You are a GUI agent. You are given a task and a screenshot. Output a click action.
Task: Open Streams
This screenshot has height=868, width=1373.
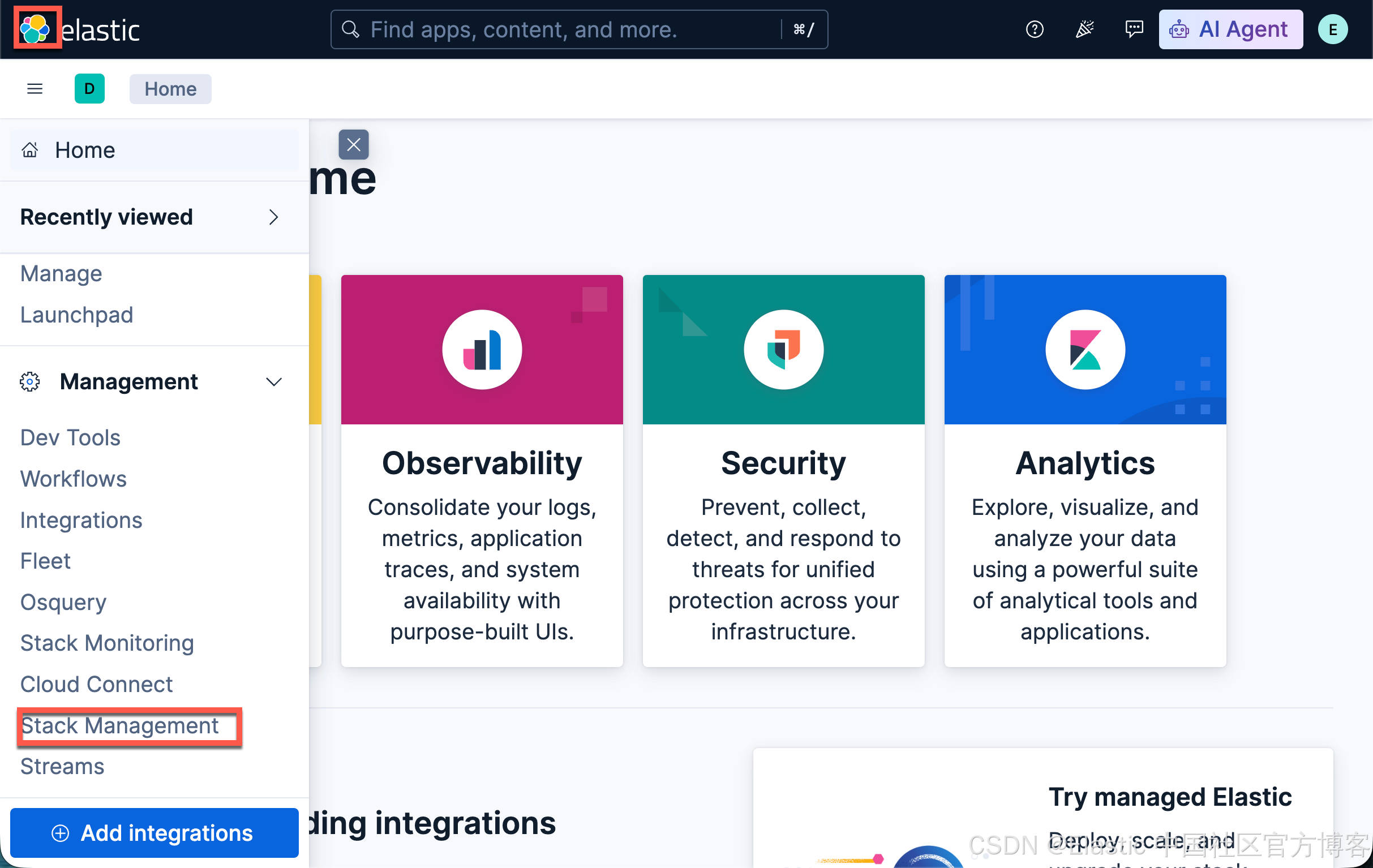tap(62, 767)
